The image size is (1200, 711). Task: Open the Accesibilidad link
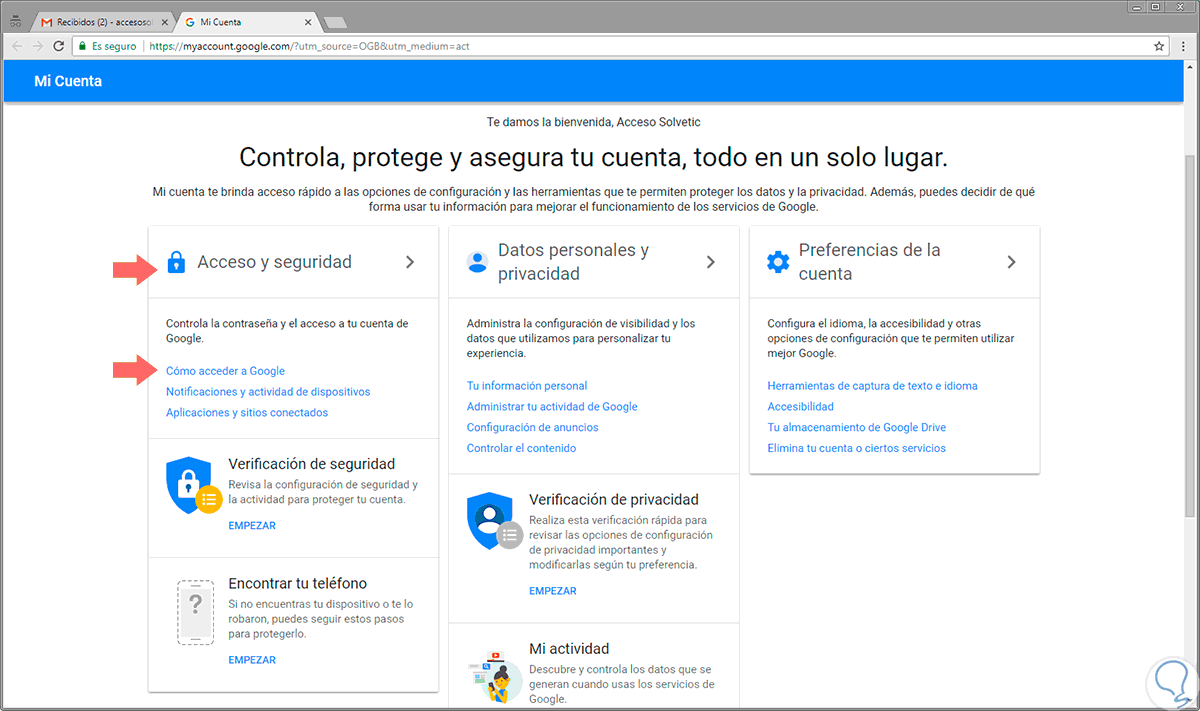[x=800, y=407]
